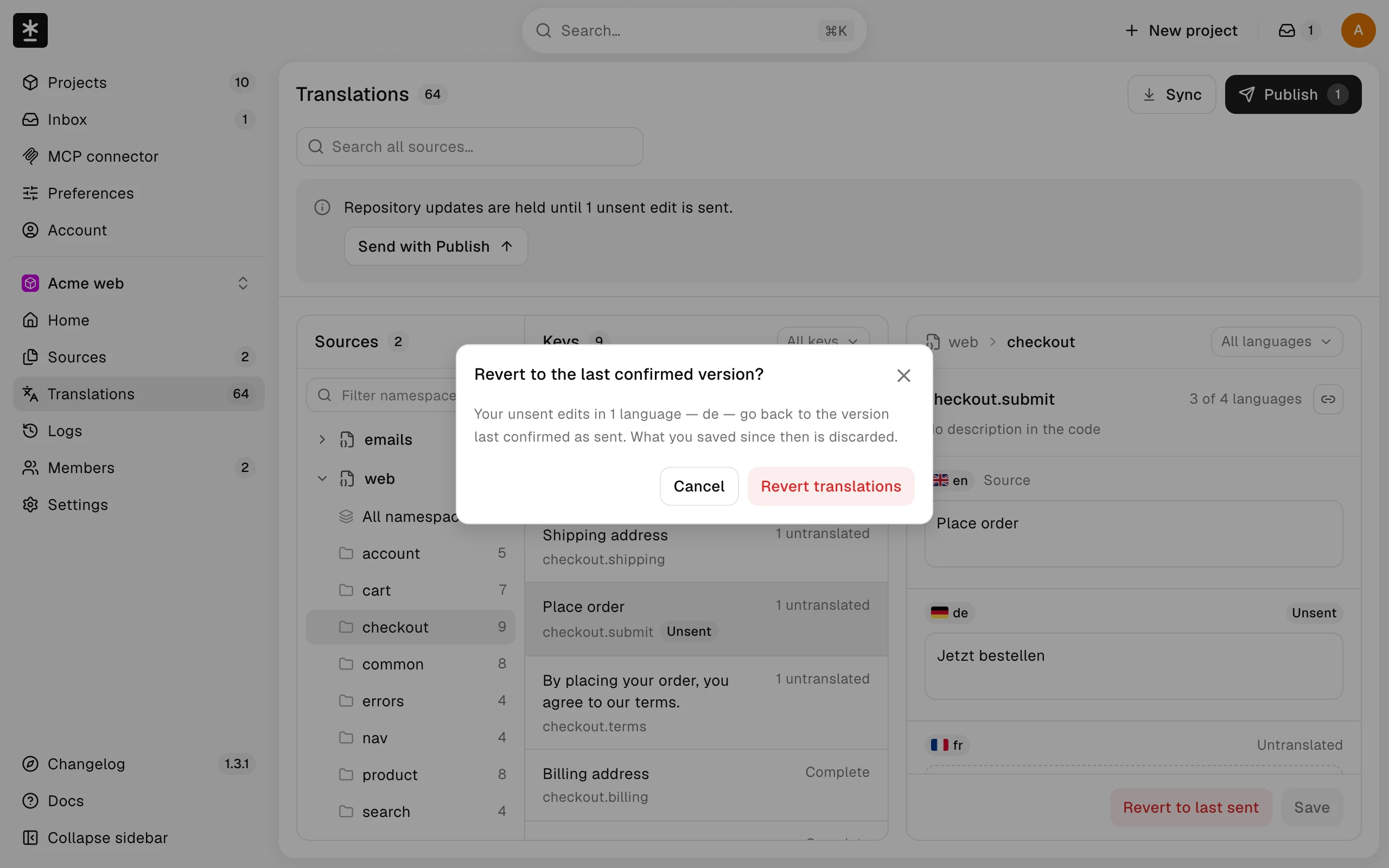Close the revert confirmation dialog
The image size is (1389, 868).
pyautogui.click(x=903, y=375)
